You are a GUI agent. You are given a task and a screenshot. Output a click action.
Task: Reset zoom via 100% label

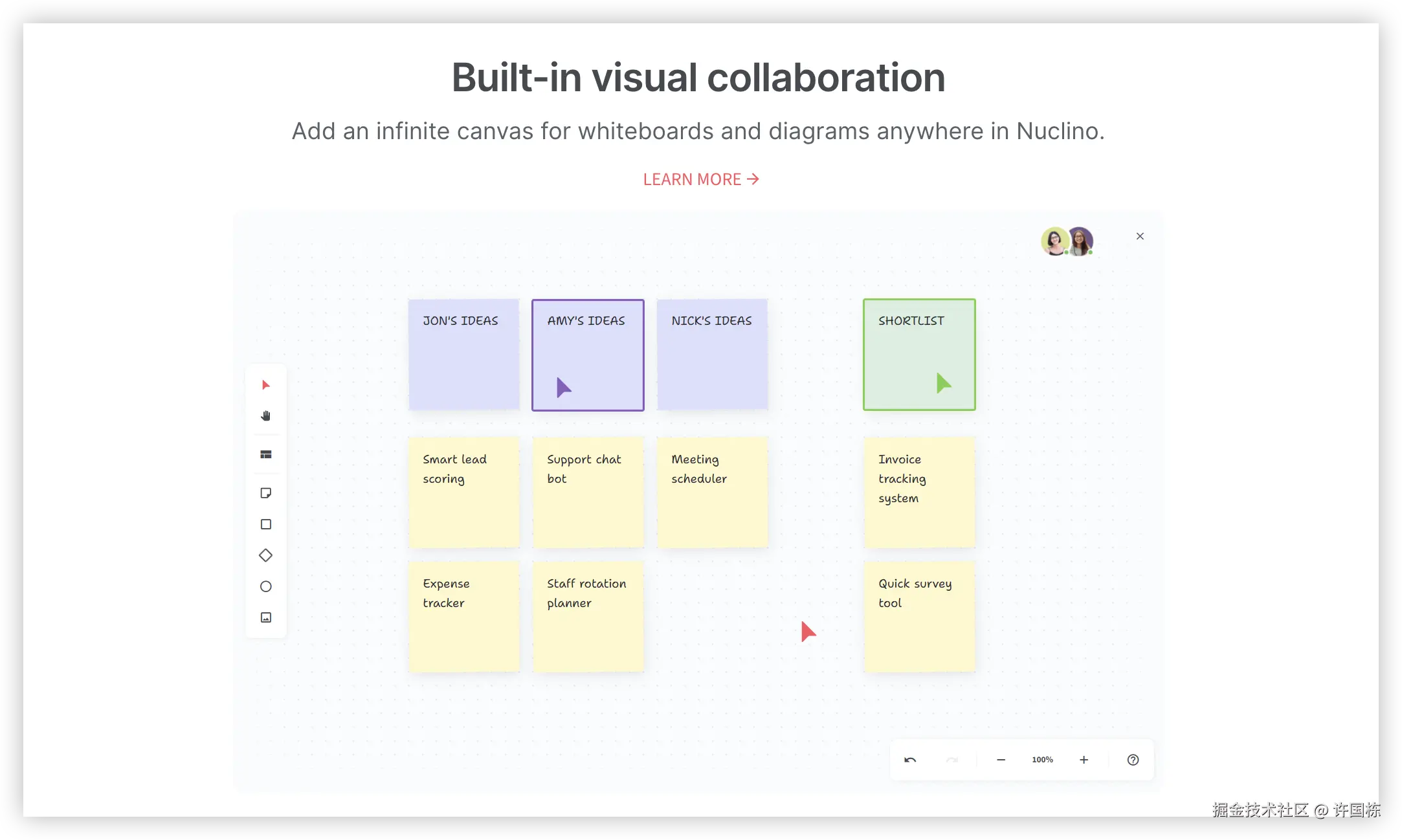click(x=1042, y=760)
